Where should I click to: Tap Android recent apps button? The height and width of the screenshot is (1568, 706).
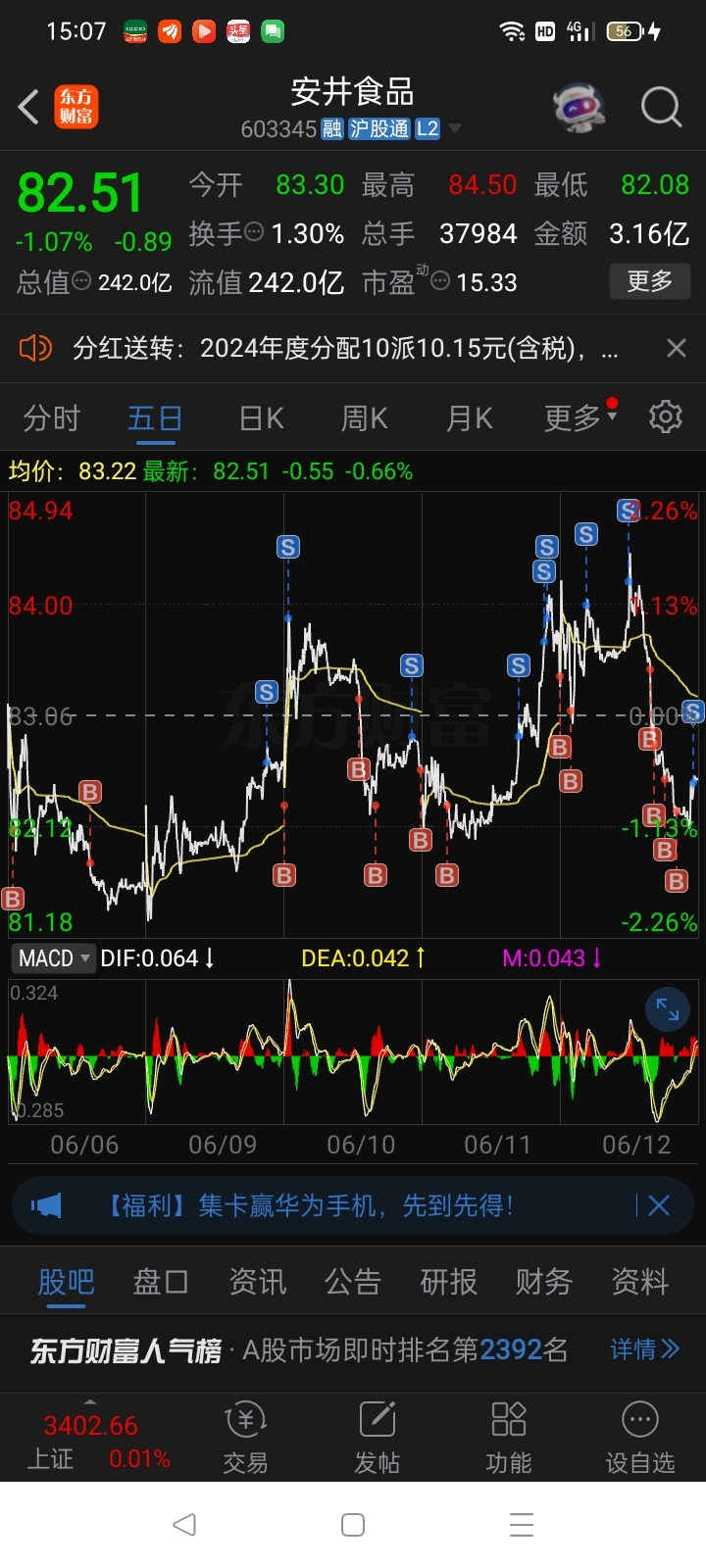tap(522, 1525)
